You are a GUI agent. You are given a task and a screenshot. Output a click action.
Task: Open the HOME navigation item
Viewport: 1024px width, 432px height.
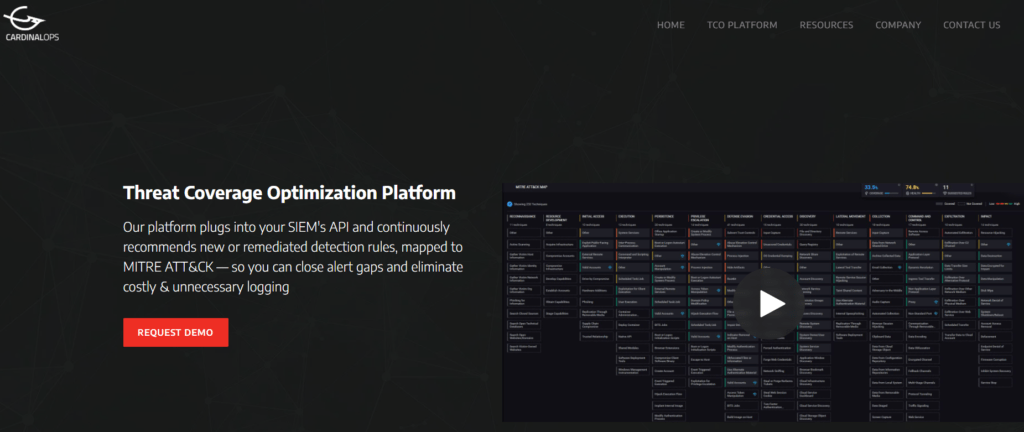coord(671,25)
